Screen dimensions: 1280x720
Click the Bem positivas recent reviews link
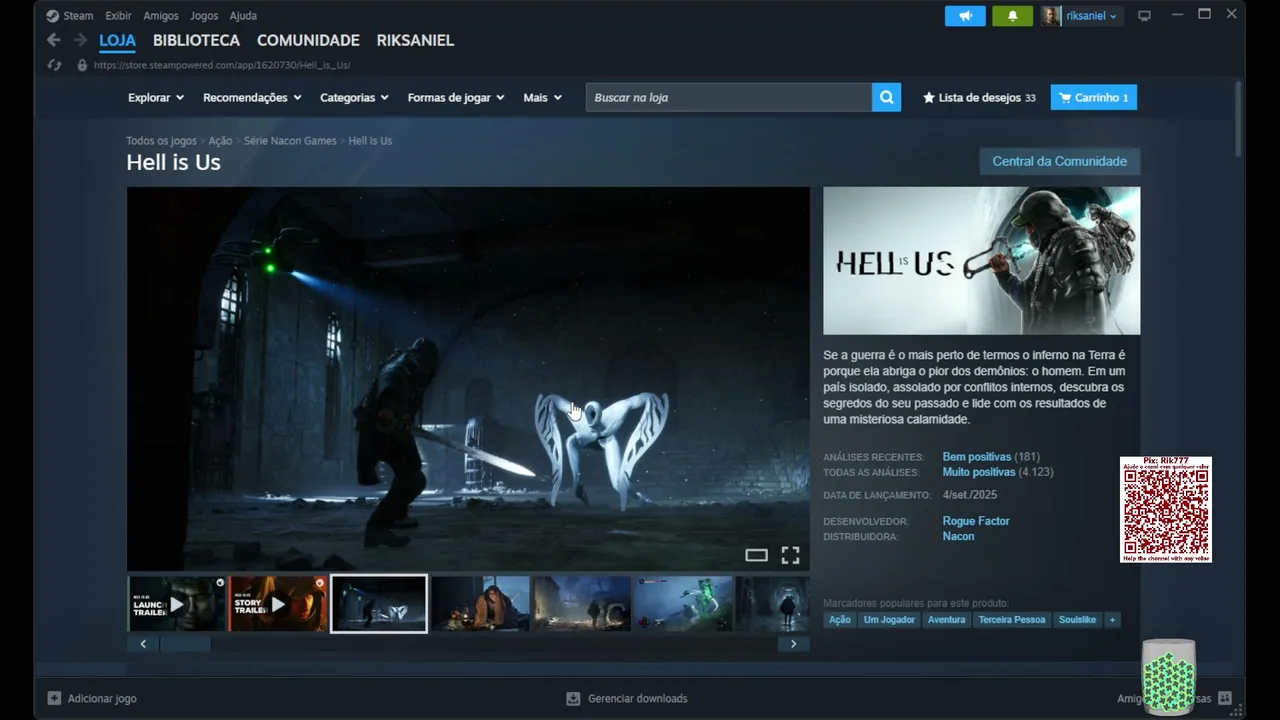pos(977,457)
